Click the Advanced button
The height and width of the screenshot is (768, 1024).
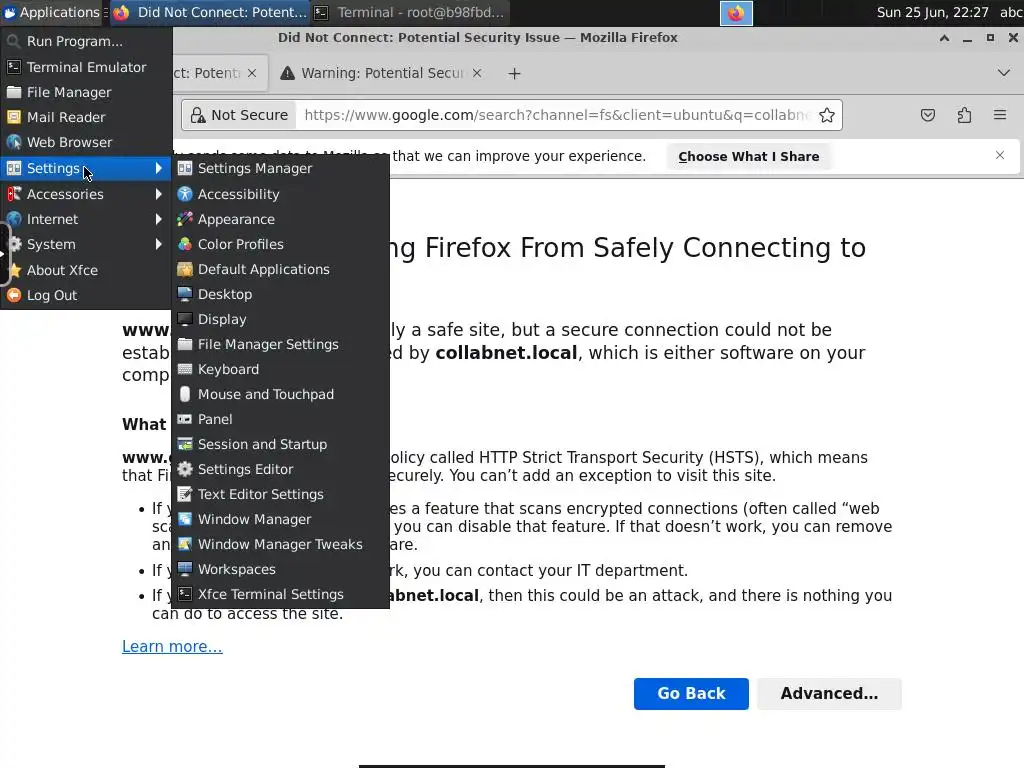click(829, 694)
